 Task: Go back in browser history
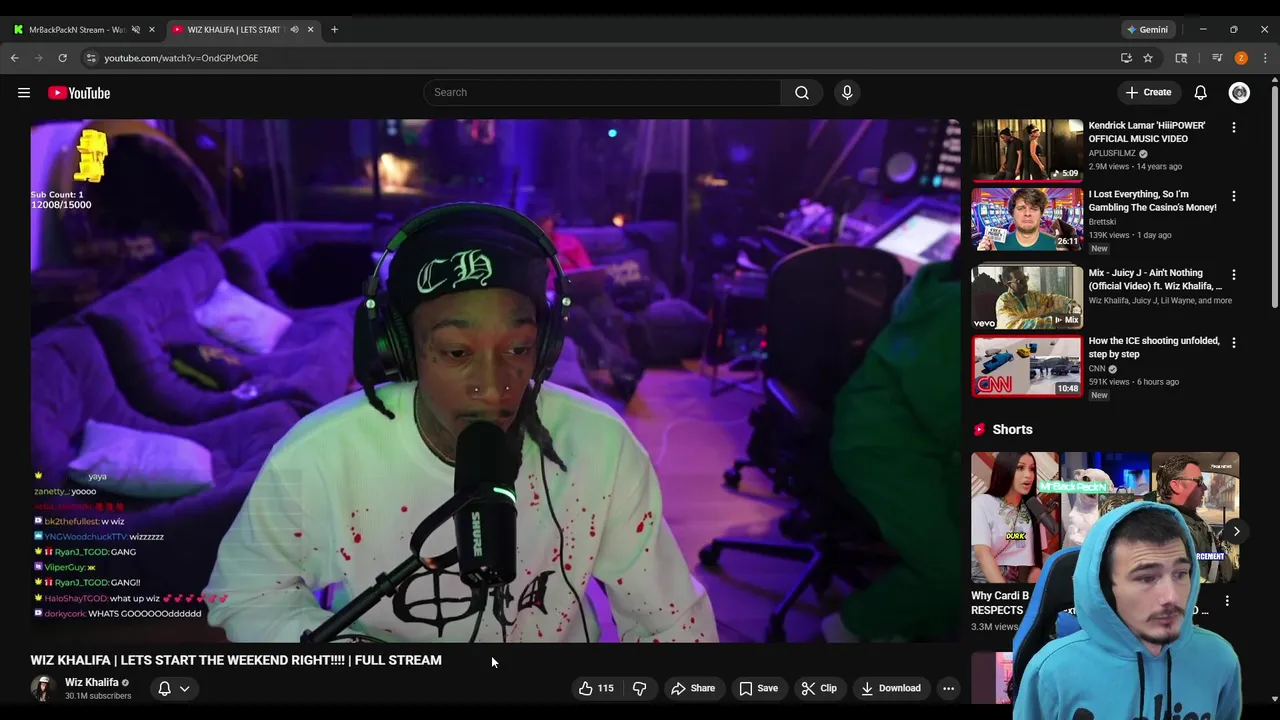(15, 58)
